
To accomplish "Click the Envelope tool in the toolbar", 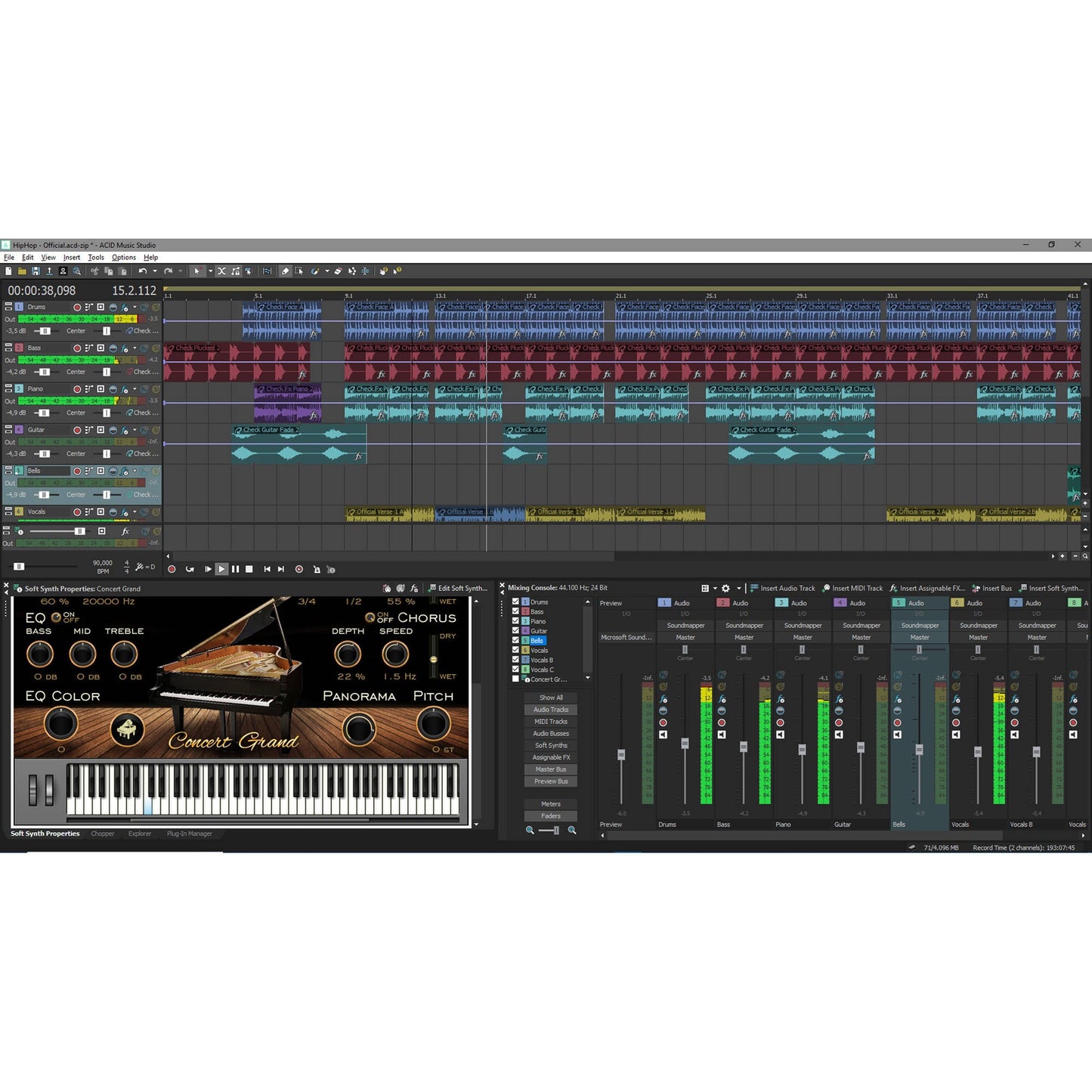I will (x=315, y=271).
